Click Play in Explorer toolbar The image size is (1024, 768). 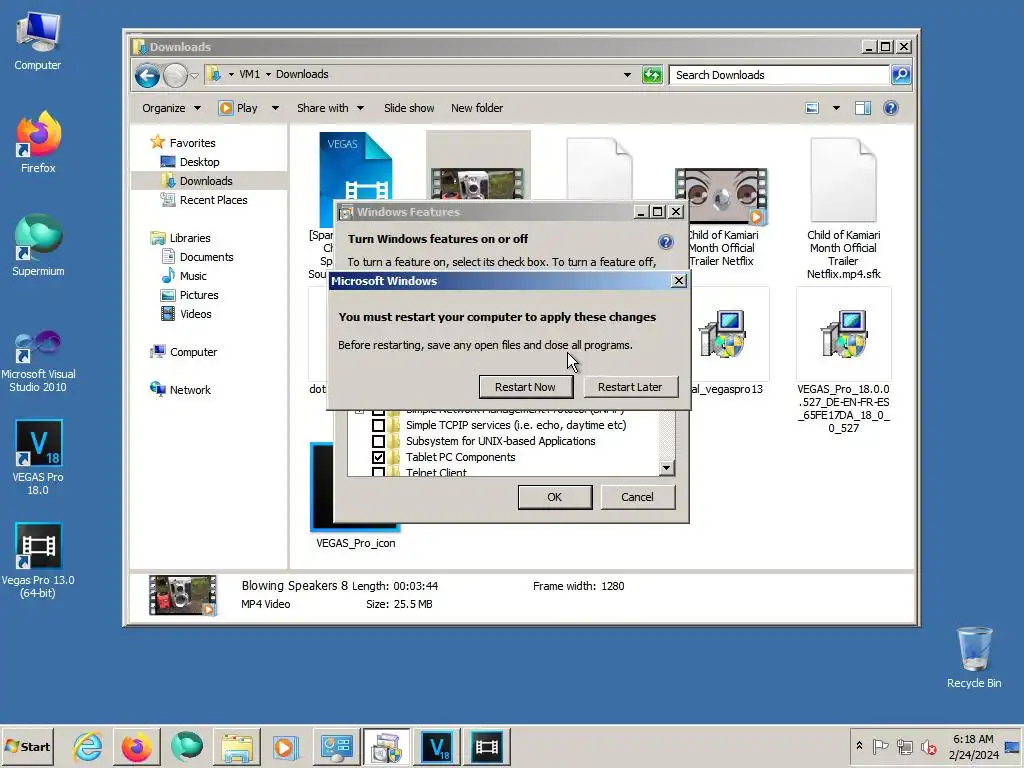[238, 108]
